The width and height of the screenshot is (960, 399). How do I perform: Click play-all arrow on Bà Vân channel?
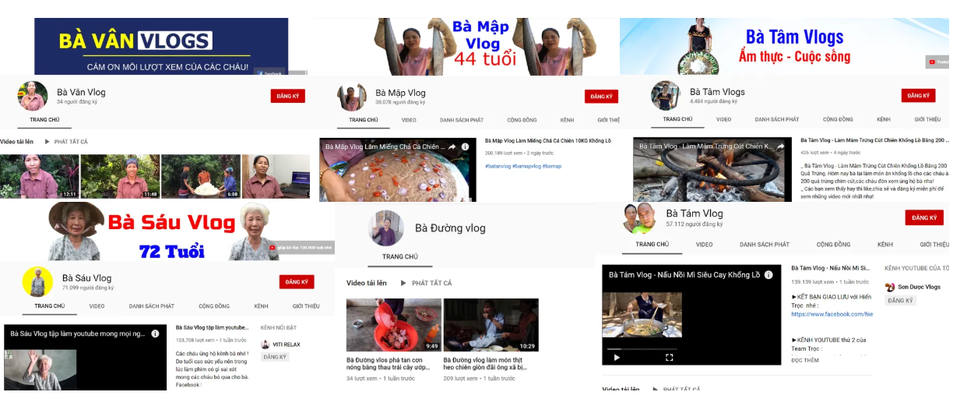pyautogui.click(x=47, y=141)
